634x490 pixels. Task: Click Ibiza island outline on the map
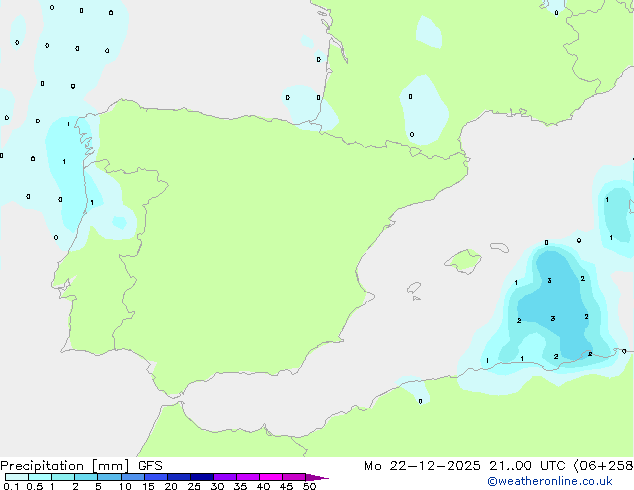coord(414,288)
